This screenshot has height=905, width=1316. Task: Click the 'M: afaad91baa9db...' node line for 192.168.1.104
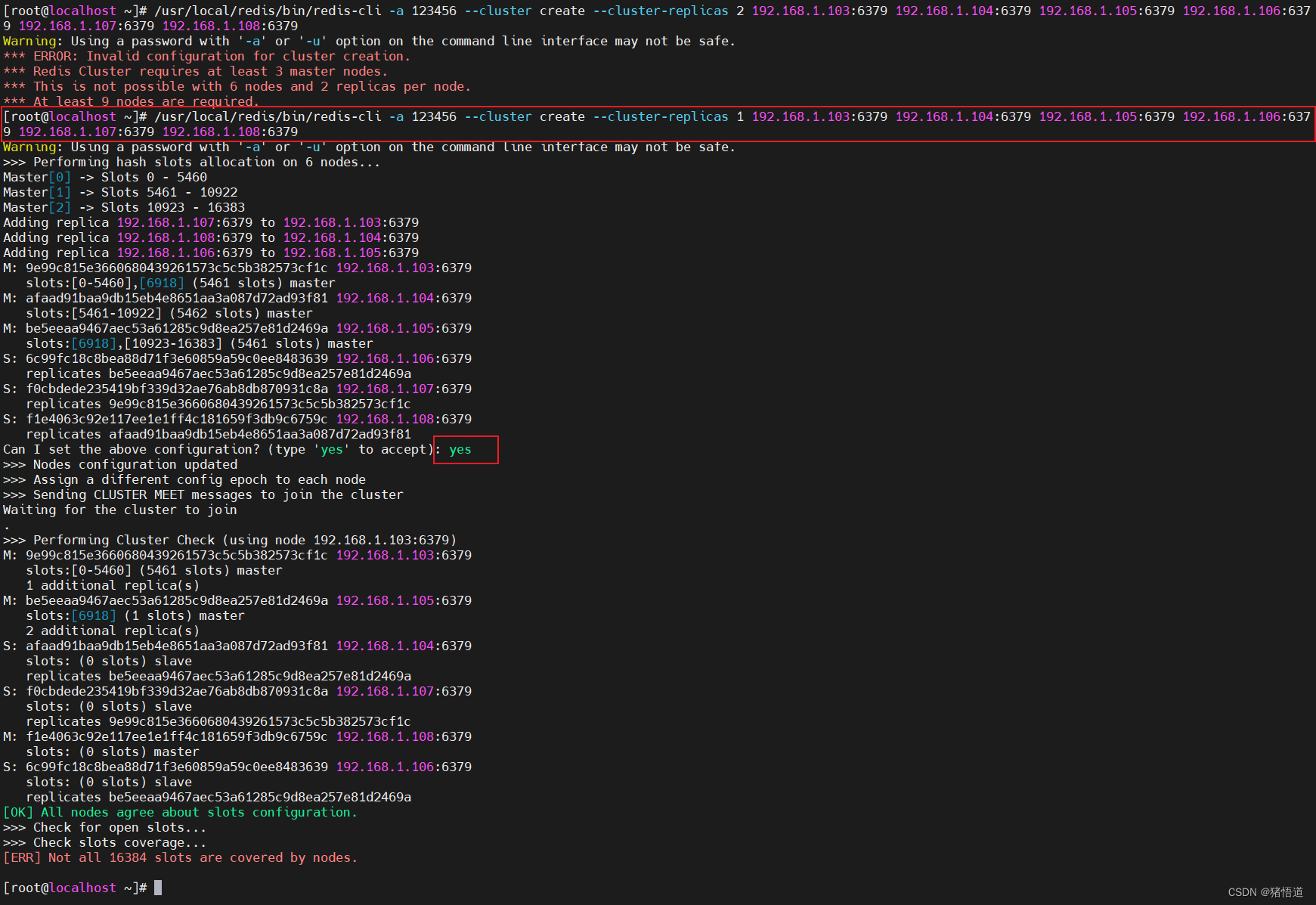point(237,298)
